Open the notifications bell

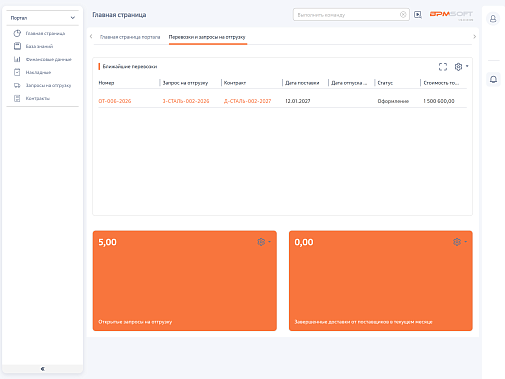coord(493,79)
